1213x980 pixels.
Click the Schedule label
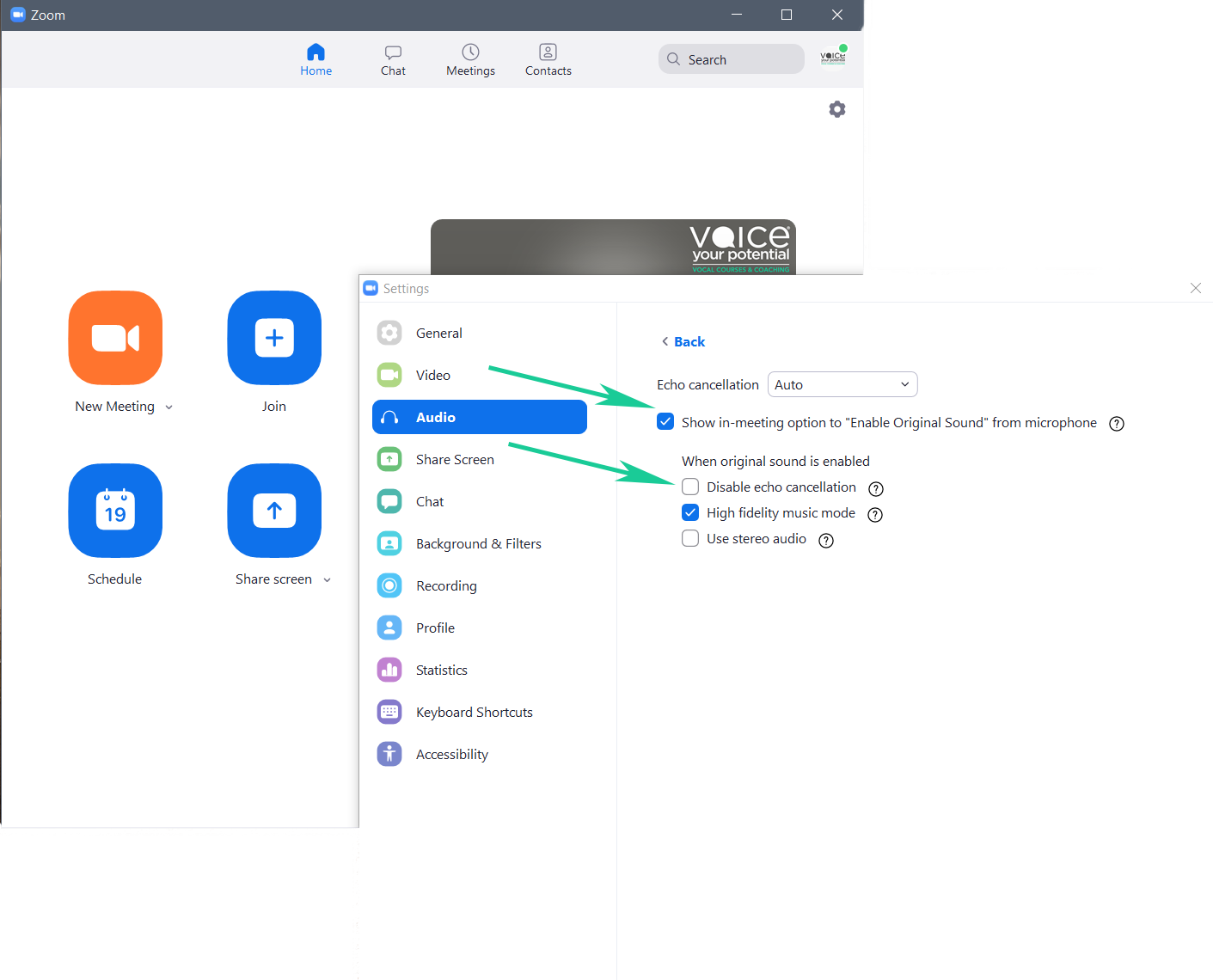coord(115,579)
